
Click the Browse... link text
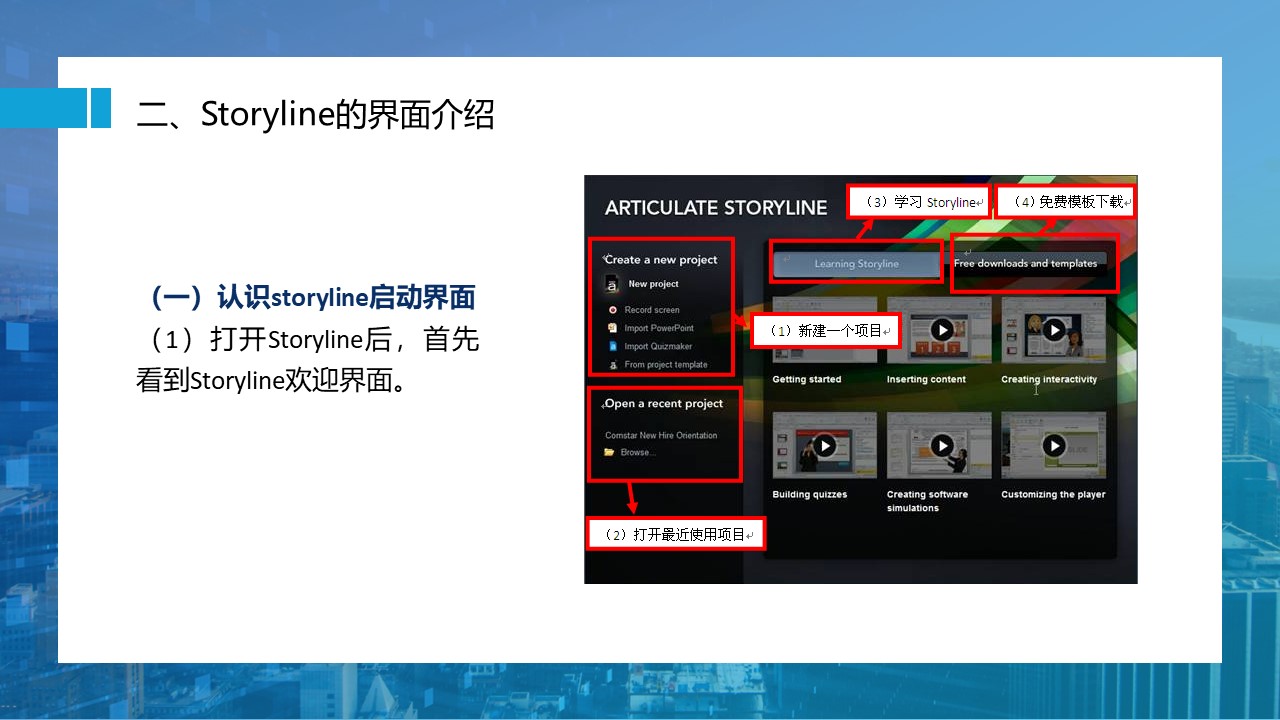tap(638, 453)
